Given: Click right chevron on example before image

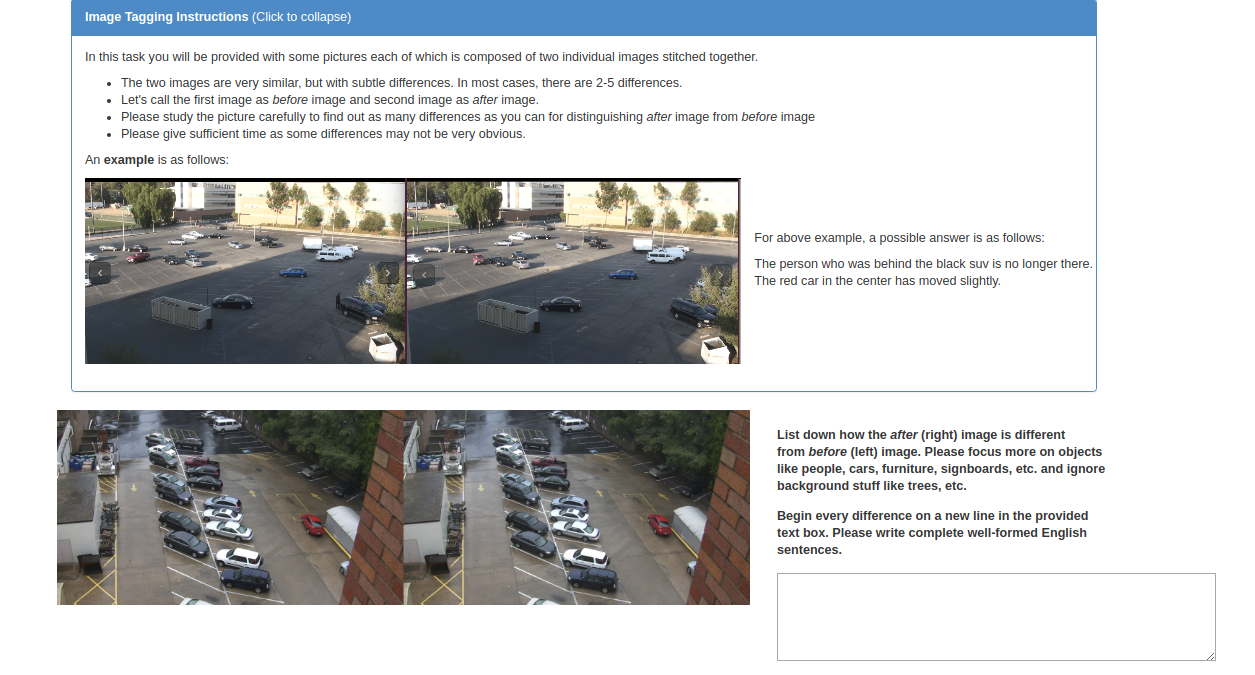Looking at the screenshot, I should coord(388,274).
